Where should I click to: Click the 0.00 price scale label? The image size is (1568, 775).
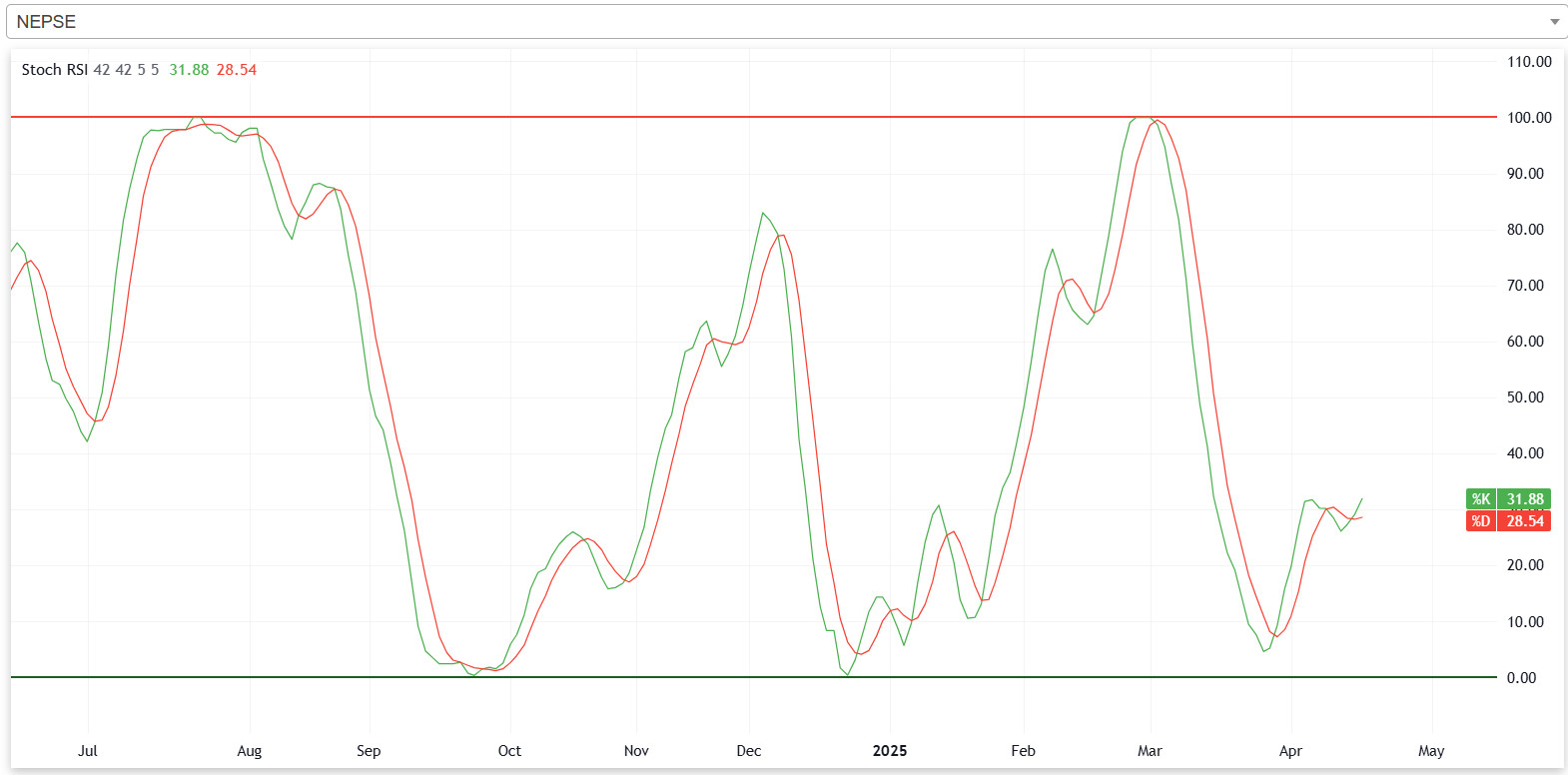click(1521, 678)
